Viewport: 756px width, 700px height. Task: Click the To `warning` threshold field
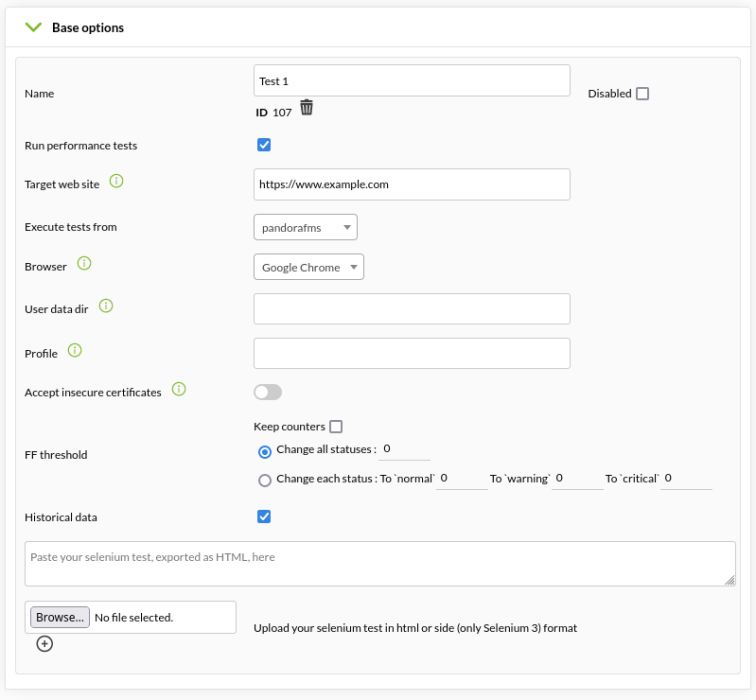pos(577,479)
